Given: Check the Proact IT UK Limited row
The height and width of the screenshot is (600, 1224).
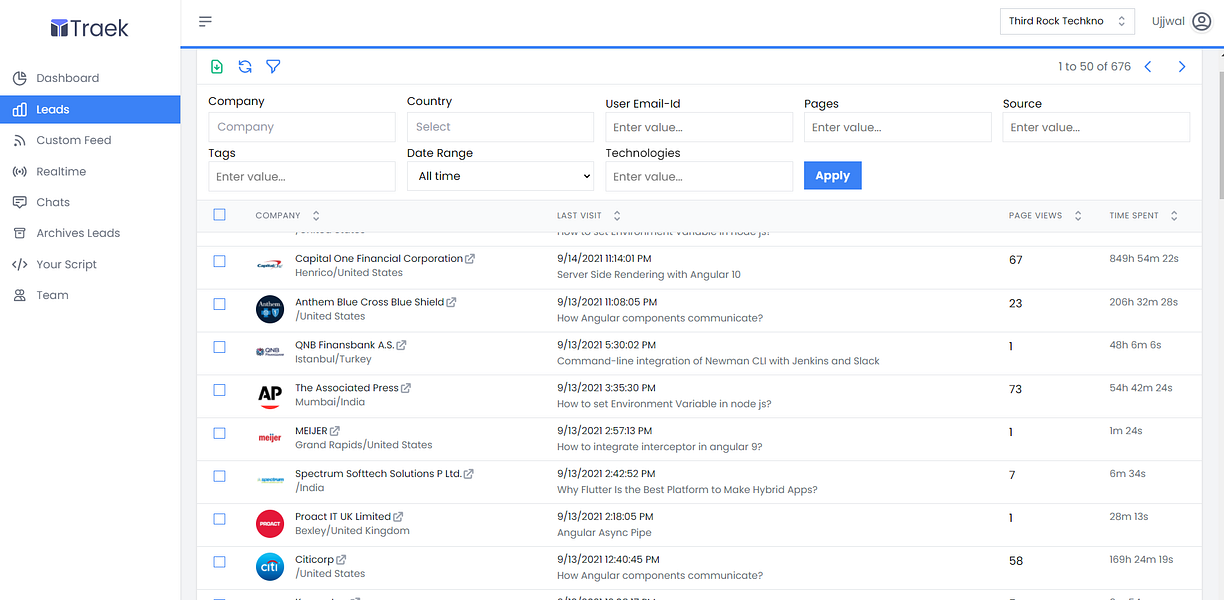Looking at the screenshot, I should 220,519.
